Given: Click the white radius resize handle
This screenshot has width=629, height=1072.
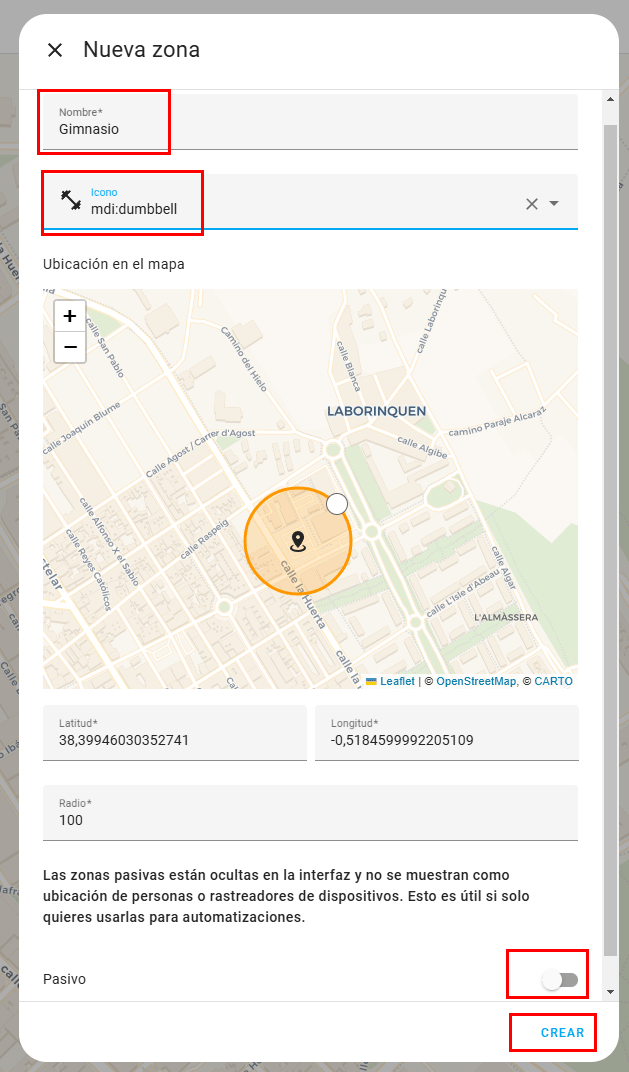Looking at the screenshot, I should (x=337, y=504).
